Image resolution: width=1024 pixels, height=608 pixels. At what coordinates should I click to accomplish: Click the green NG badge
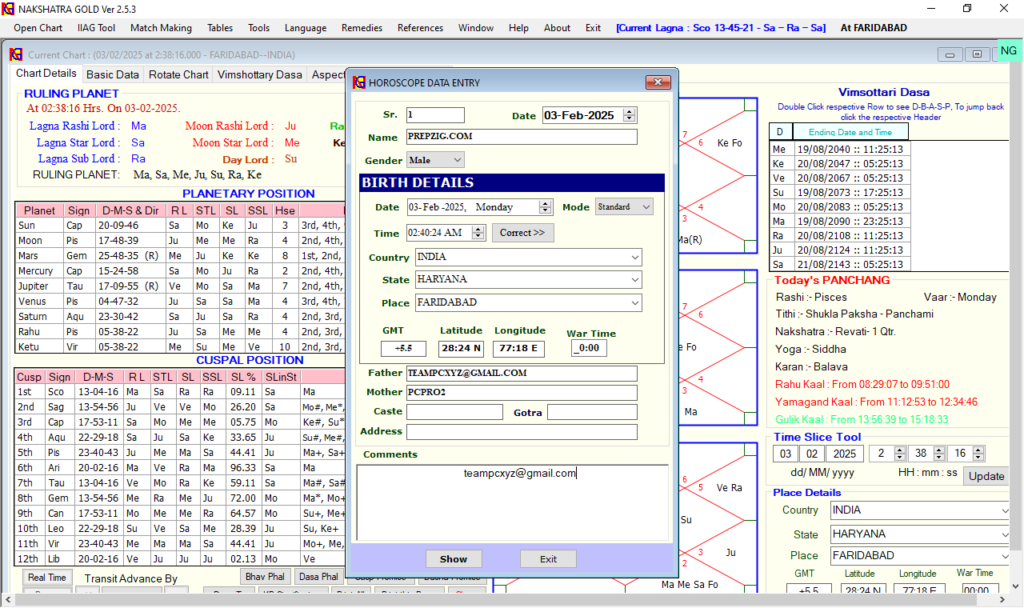click(1008, 51)
